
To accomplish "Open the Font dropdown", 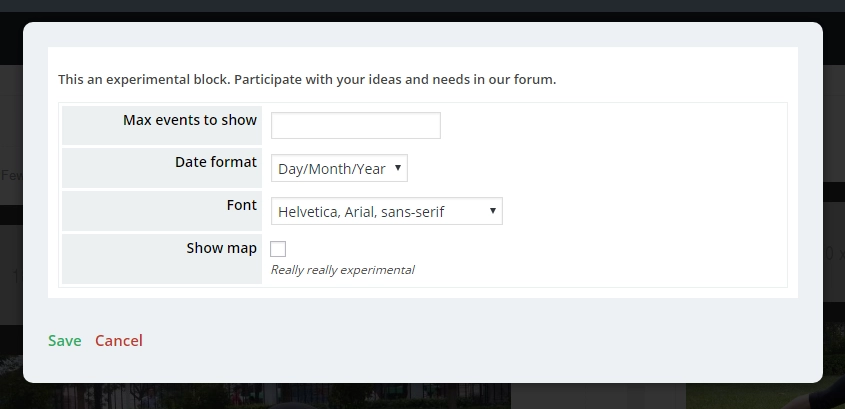I will [386, 211].
